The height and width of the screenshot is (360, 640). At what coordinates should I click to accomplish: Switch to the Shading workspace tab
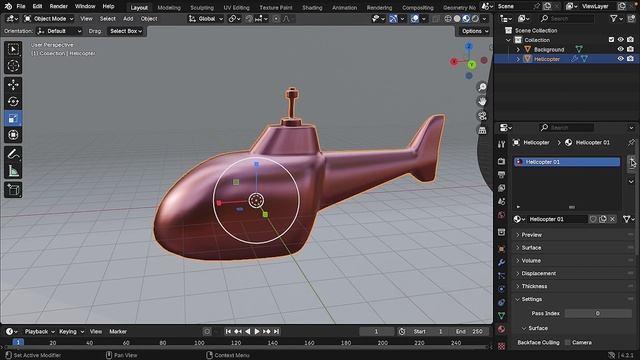coord(312,8)
